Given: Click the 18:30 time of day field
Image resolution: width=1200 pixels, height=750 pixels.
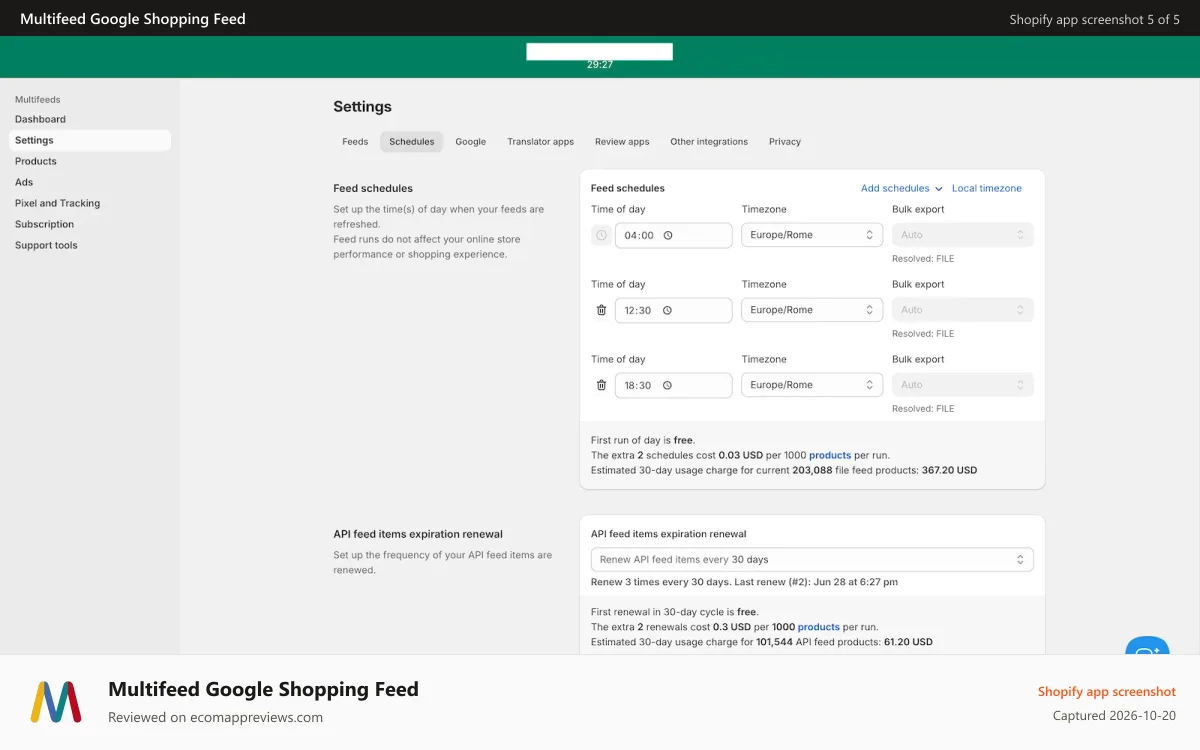Looking at the screenshot, I should click(x=674, y=385).
